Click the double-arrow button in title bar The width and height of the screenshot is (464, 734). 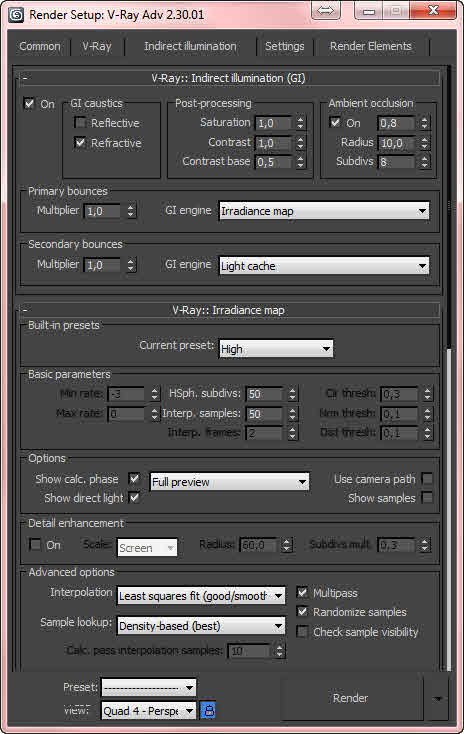tap(325, 10)
